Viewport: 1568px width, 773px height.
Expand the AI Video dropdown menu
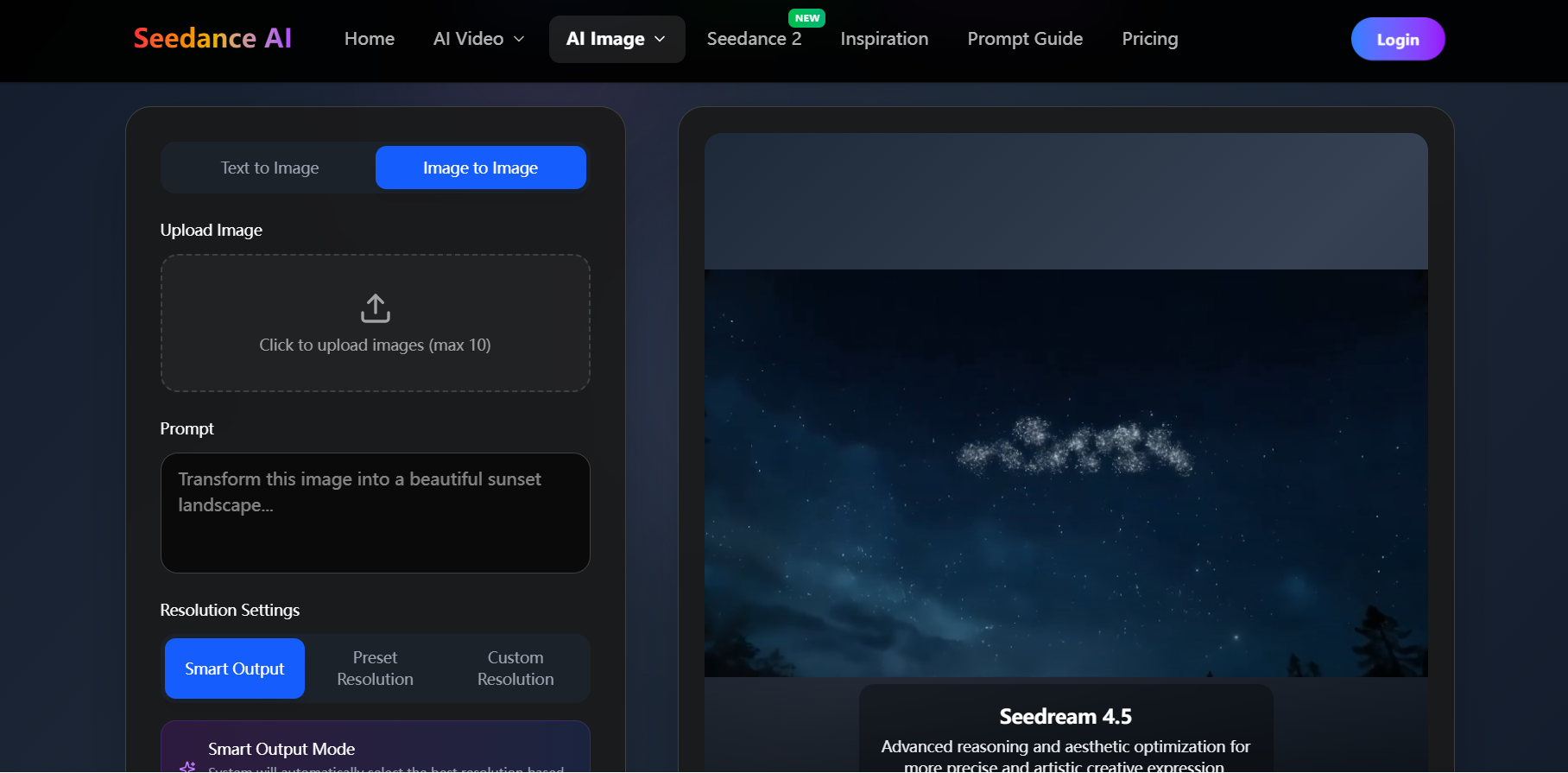478,39
